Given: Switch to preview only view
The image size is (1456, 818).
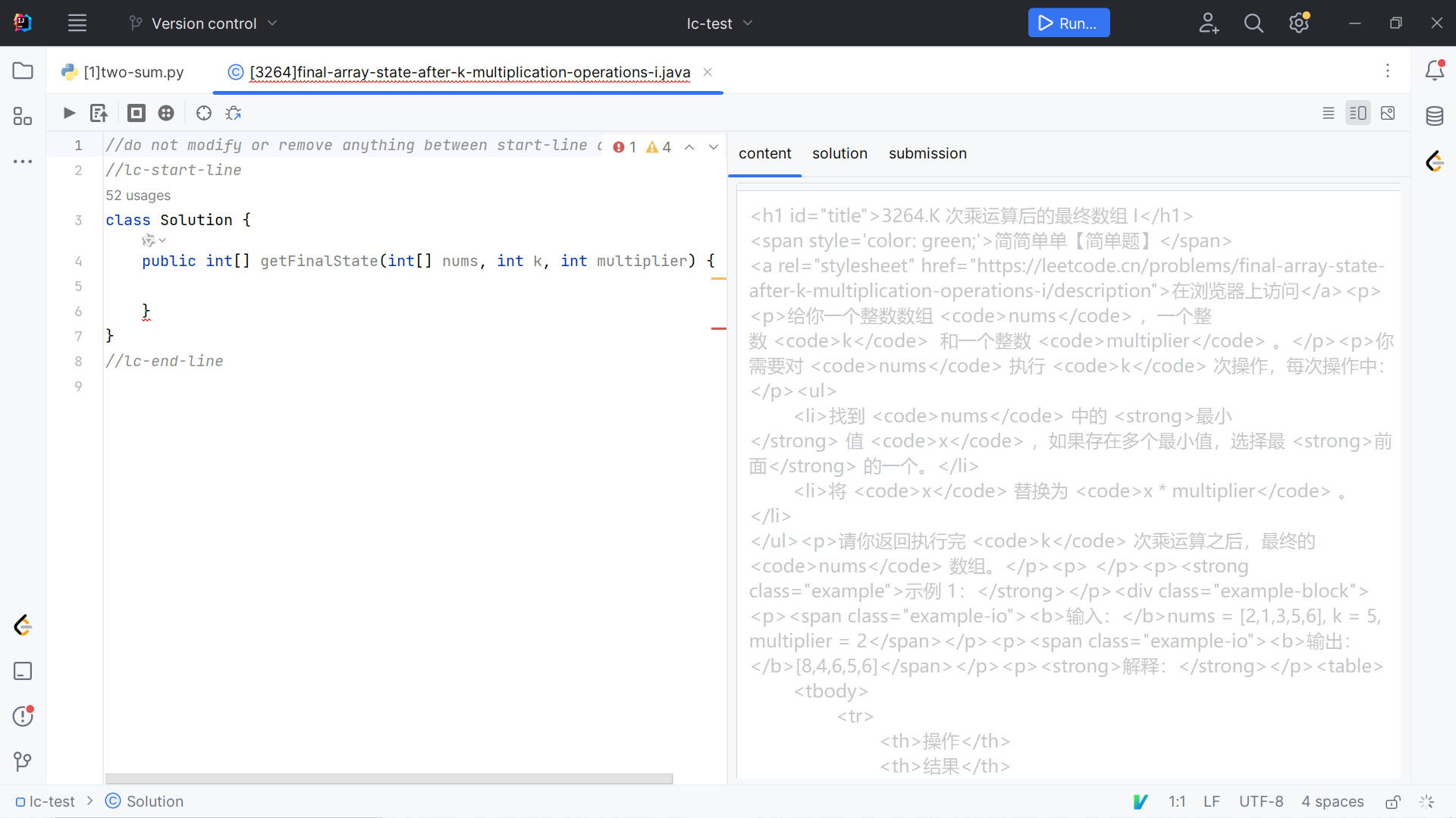Looking at the screenshot, I should tap(1388, 113).
